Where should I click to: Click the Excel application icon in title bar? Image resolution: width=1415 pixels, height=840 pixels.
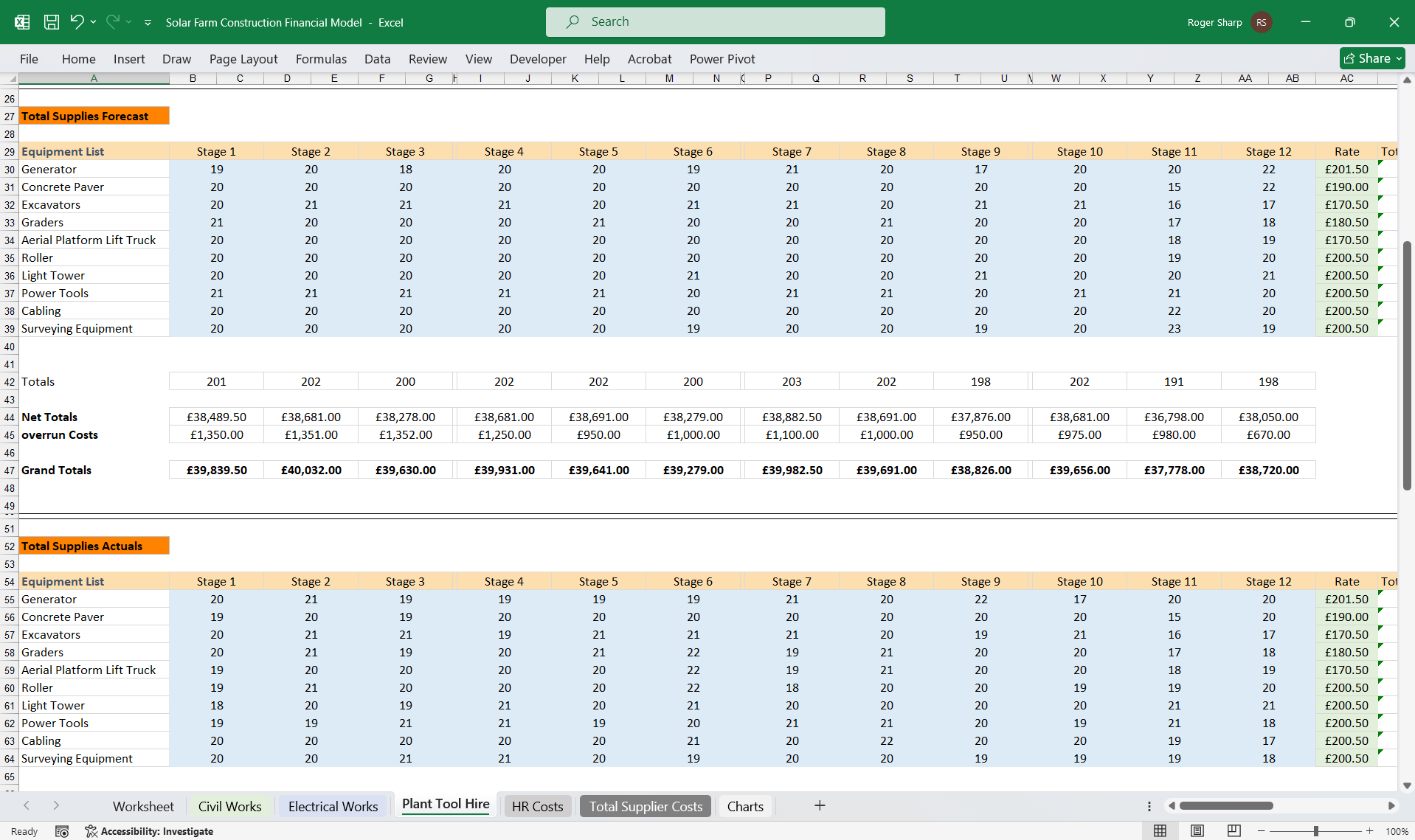pos(22,22)
